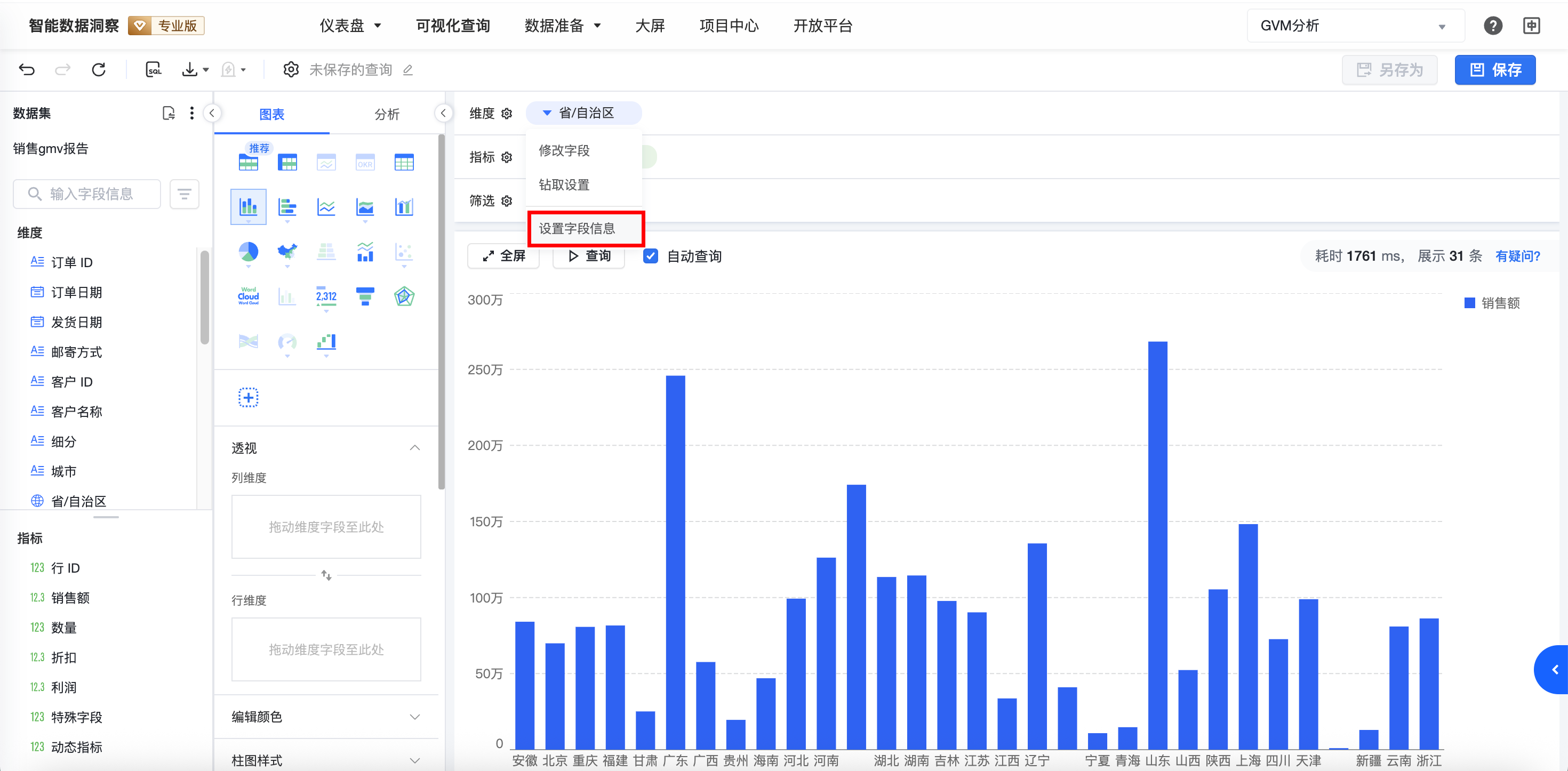Uncheck the 自动查询 checkbox
The image size is (1568, 771).
(x=651, y=256)
